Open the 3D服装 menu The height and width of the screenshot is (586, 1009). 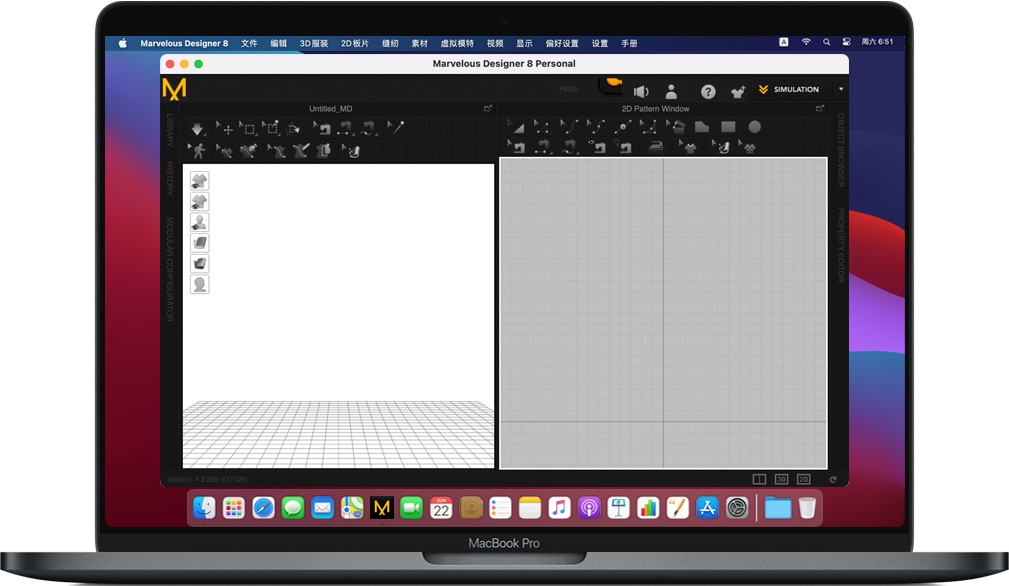coord(313,43)
